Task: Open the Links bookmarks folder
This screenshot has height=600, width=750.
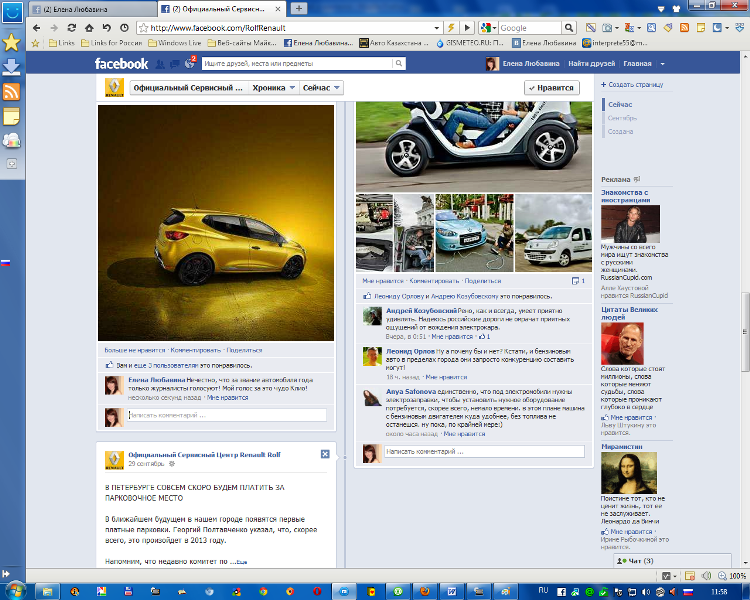Action: coord(62,43)
